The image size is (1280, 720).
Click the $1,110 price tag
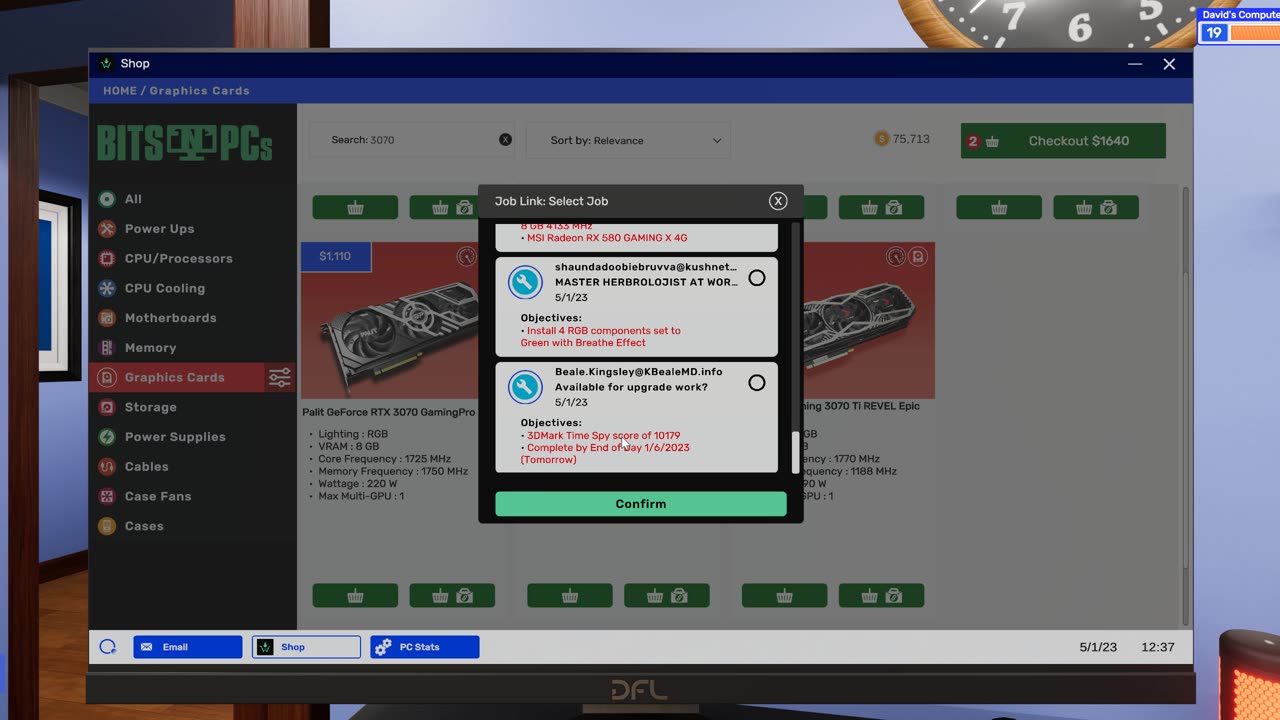pyautogui.click(x=335, y=257)
